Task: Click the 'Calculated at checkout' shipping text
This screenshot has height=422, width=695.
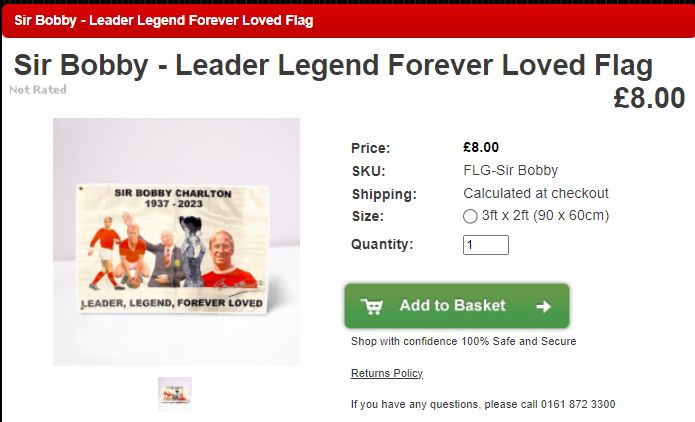Action: click(x=536, y=193)
